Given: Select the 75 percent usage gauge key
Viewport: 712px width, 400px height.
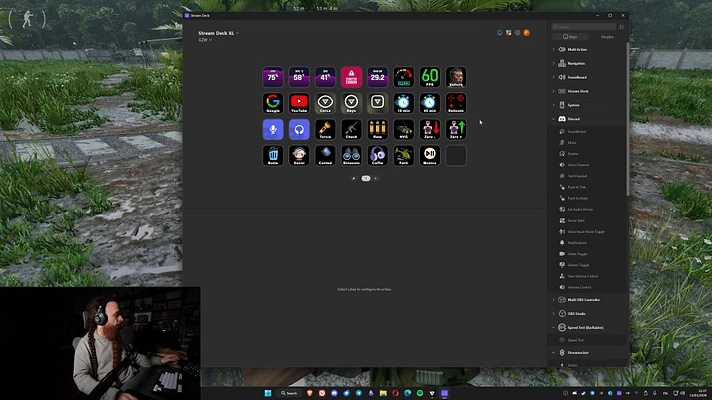Looking at the screenshot, I should tap(273, 77).
